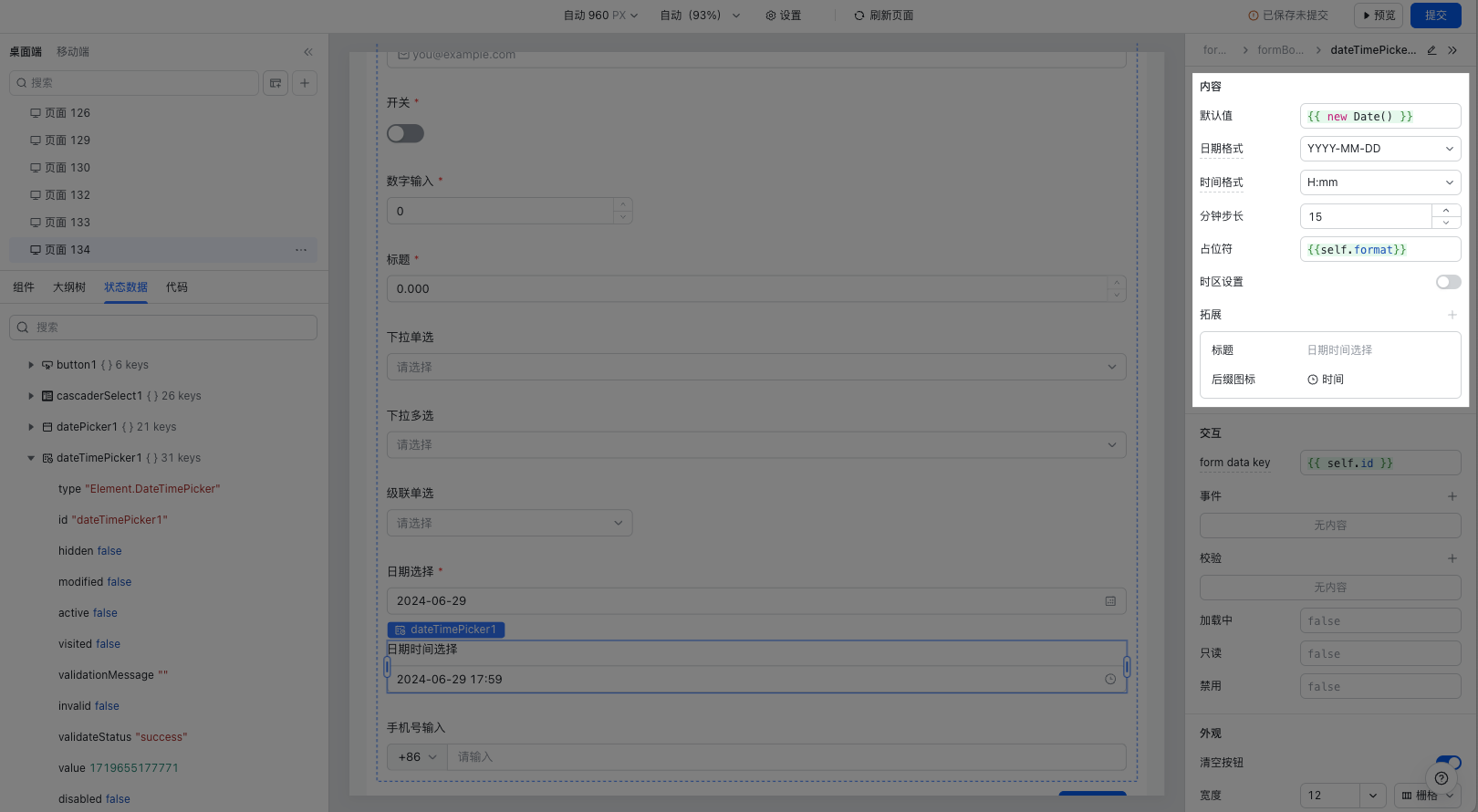1478x812 pixels.
Task: Click the pages search box
Action: click(x=134, y=83)
